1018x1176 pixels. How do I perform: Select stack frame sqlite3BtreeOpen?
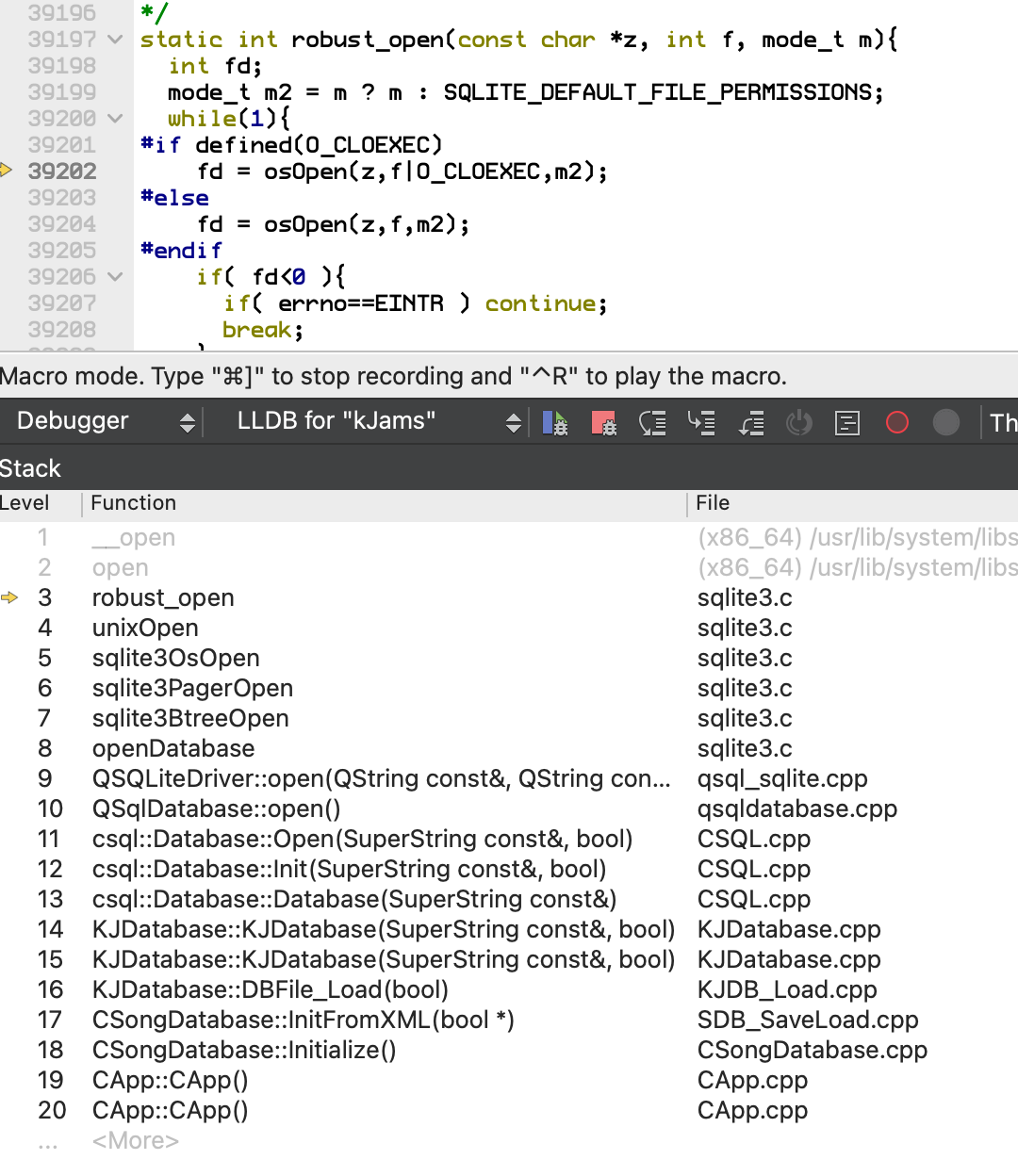(x=509, y=718)
